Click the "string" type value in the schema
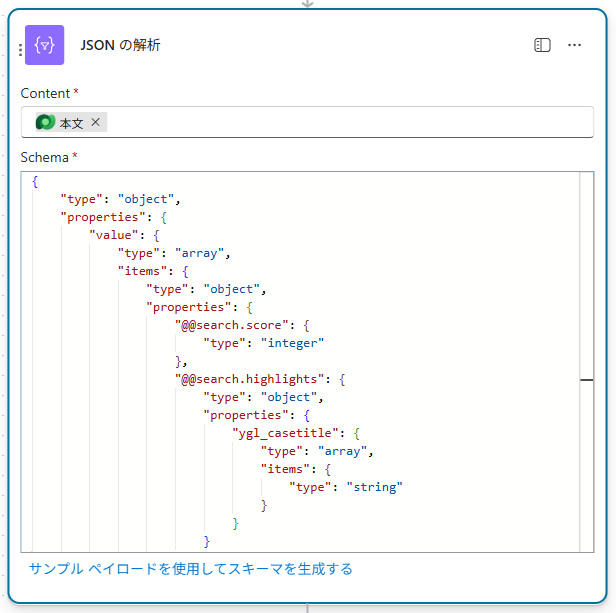Screen dimensions: 616x613 [x=374, y=487]
